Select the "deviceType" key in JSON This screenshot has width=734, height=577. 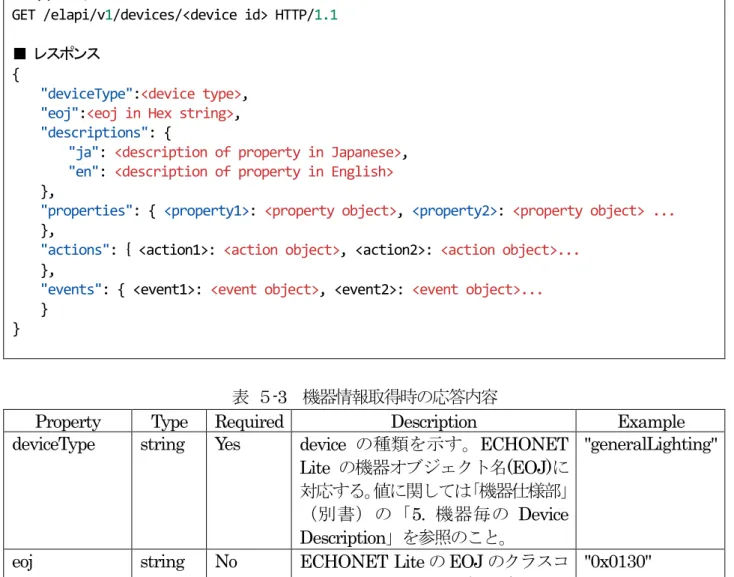pyautogui.click(x=83, y=94)
